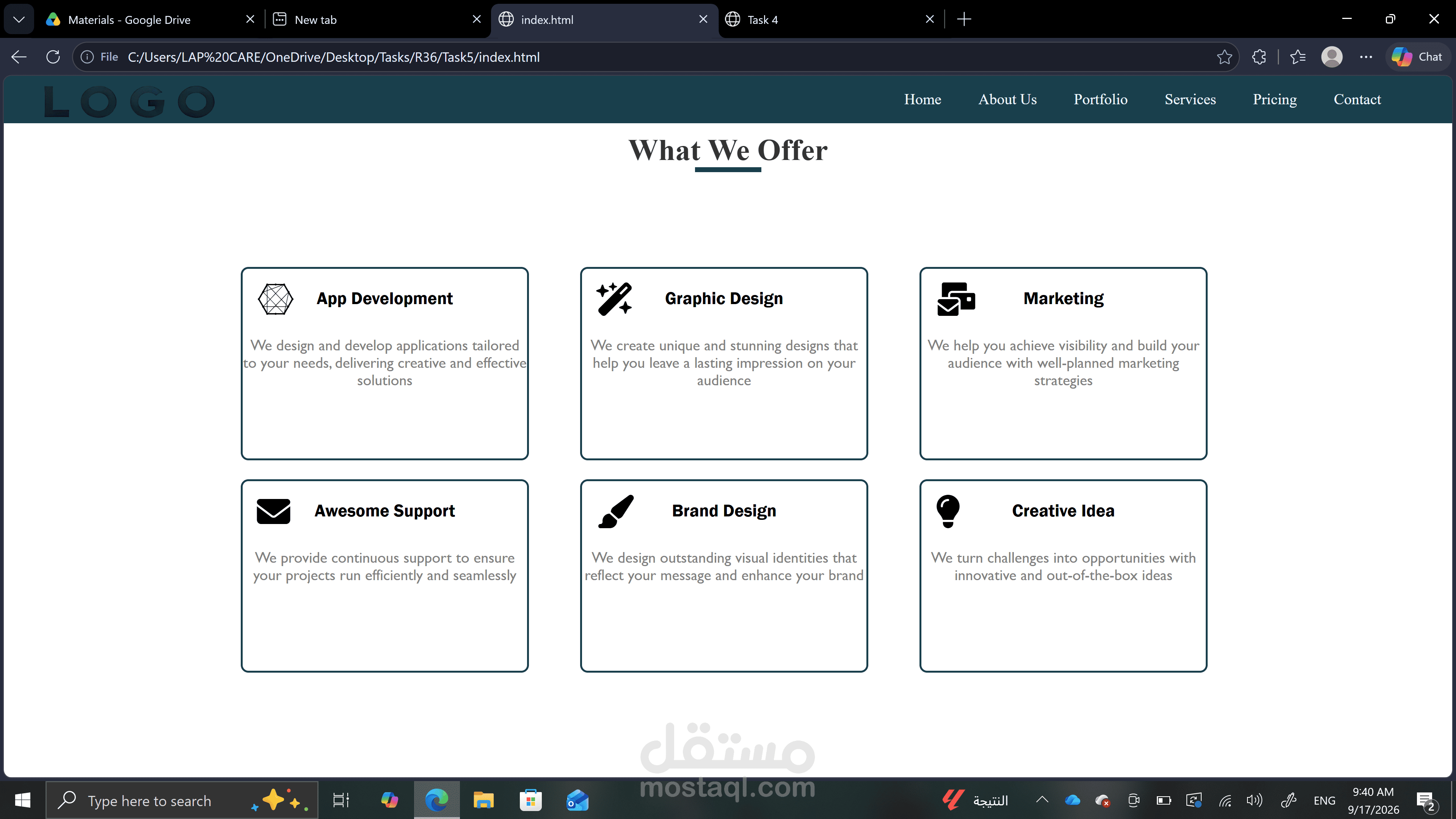
Task: Open Copilot Chat button
Action: (1418, 57)
